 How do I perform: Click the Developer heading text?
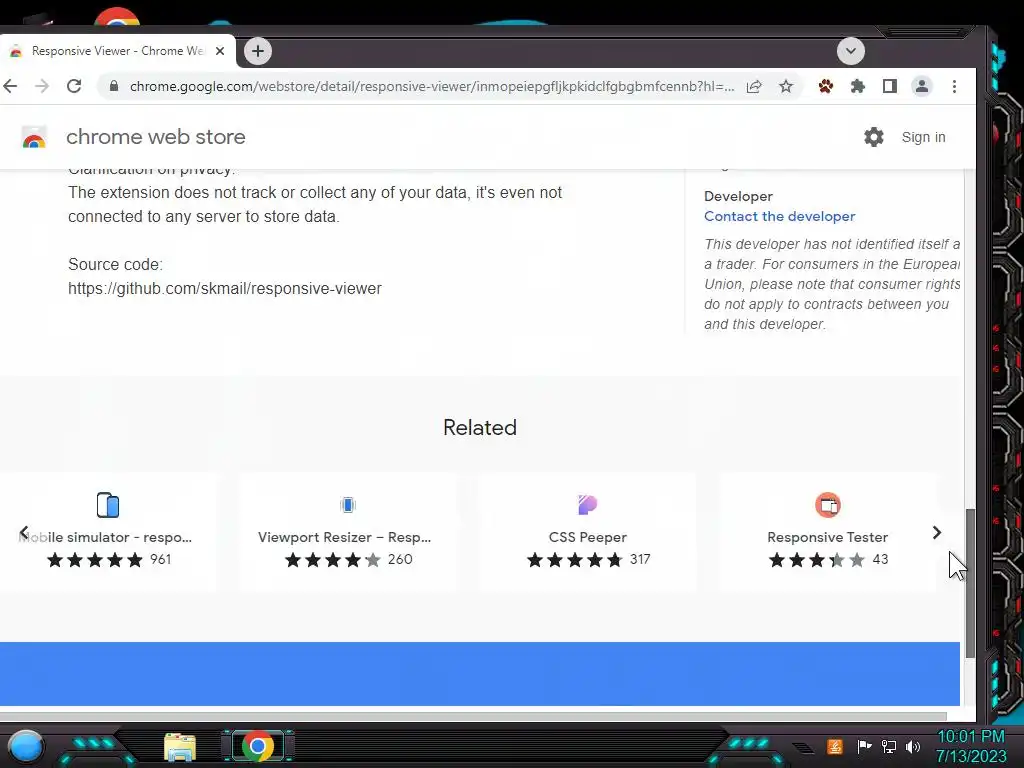pyautogui.click(x=738, y=197)
